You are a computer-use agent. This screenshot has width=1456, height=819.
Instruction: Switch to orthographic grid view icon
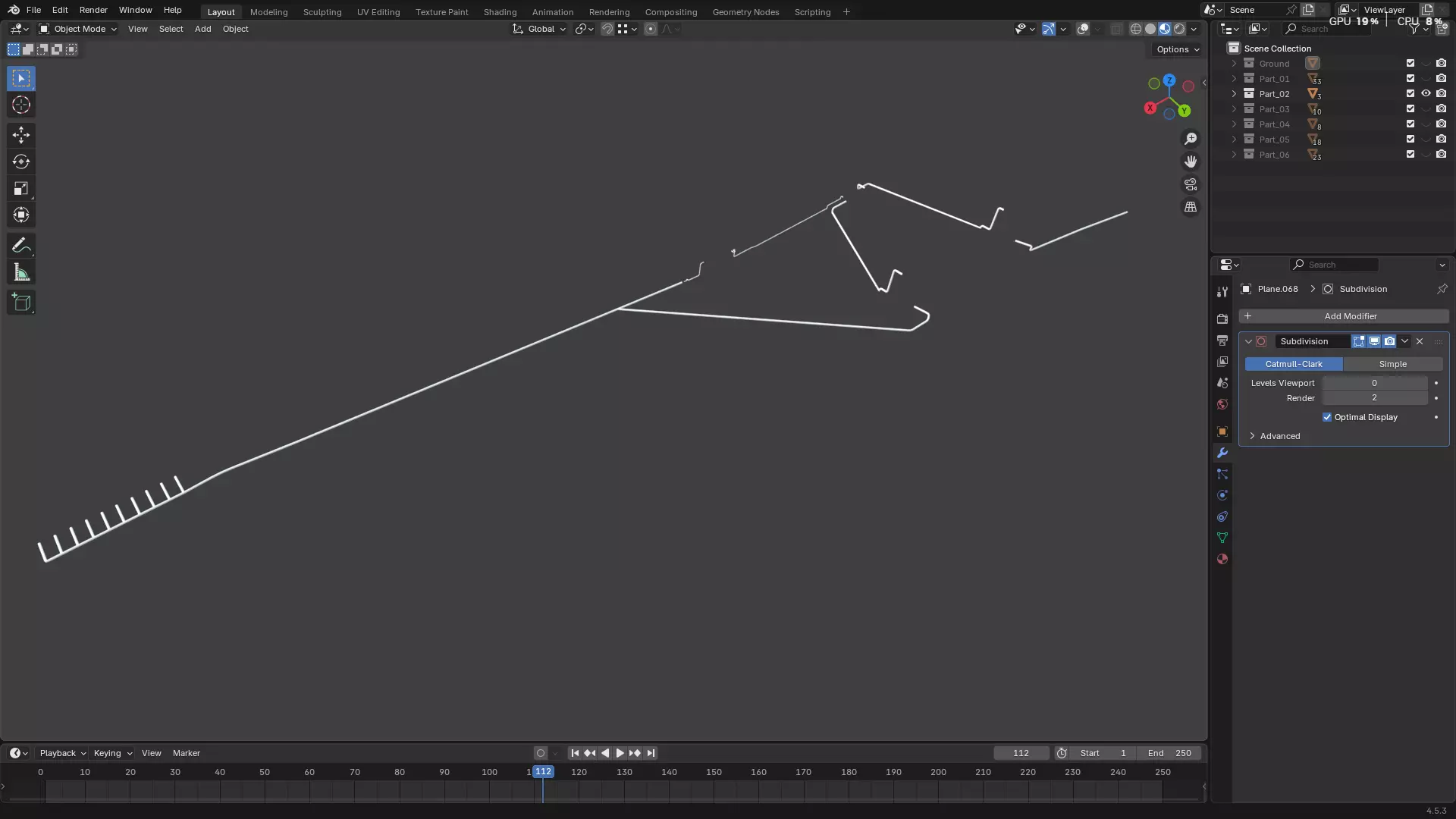click(x=1191, y=207)
